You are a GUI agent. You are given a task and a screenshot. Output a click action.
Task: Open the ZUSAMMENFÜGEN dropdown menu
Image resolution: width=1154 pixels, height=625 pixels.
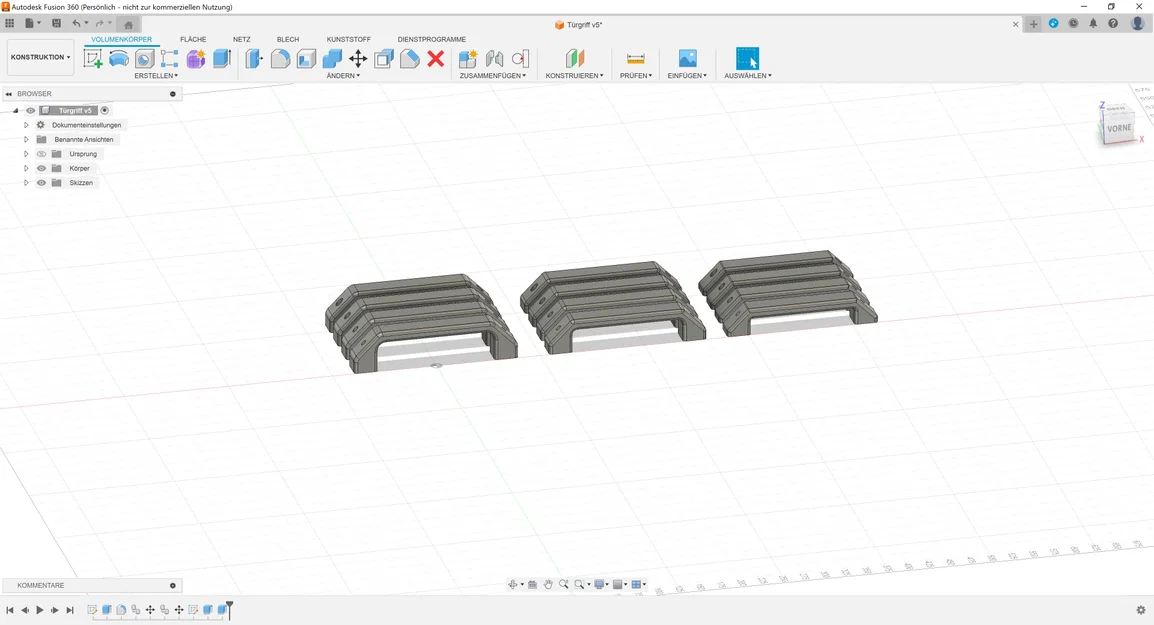point(492,76)
